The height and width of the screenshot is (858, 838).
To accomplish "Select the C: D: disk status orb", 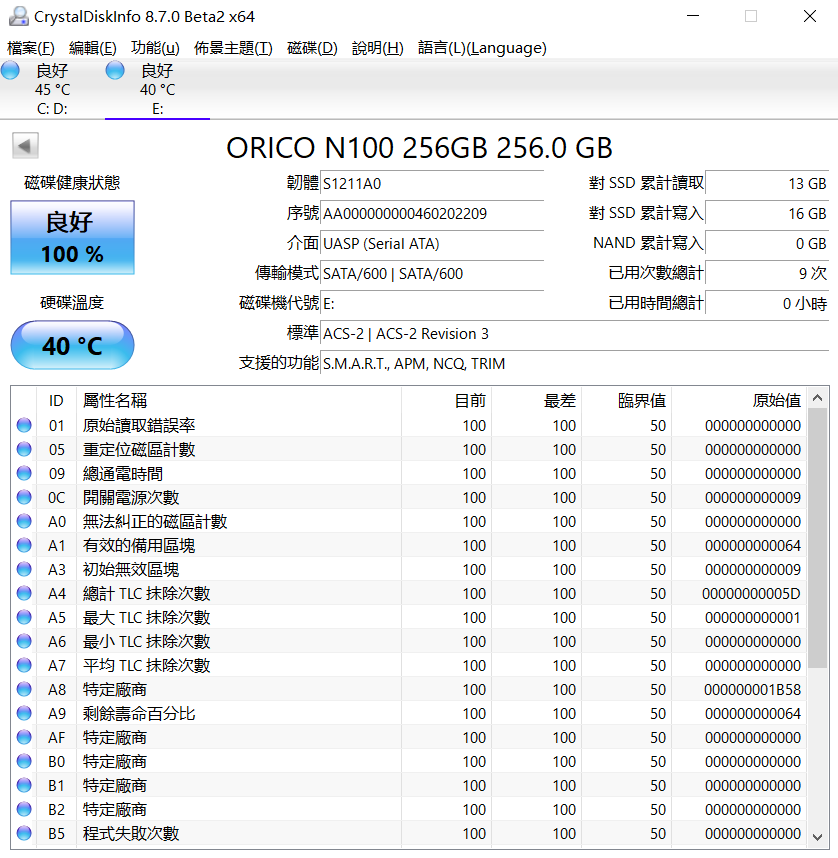I will click(x=10, y=71).
